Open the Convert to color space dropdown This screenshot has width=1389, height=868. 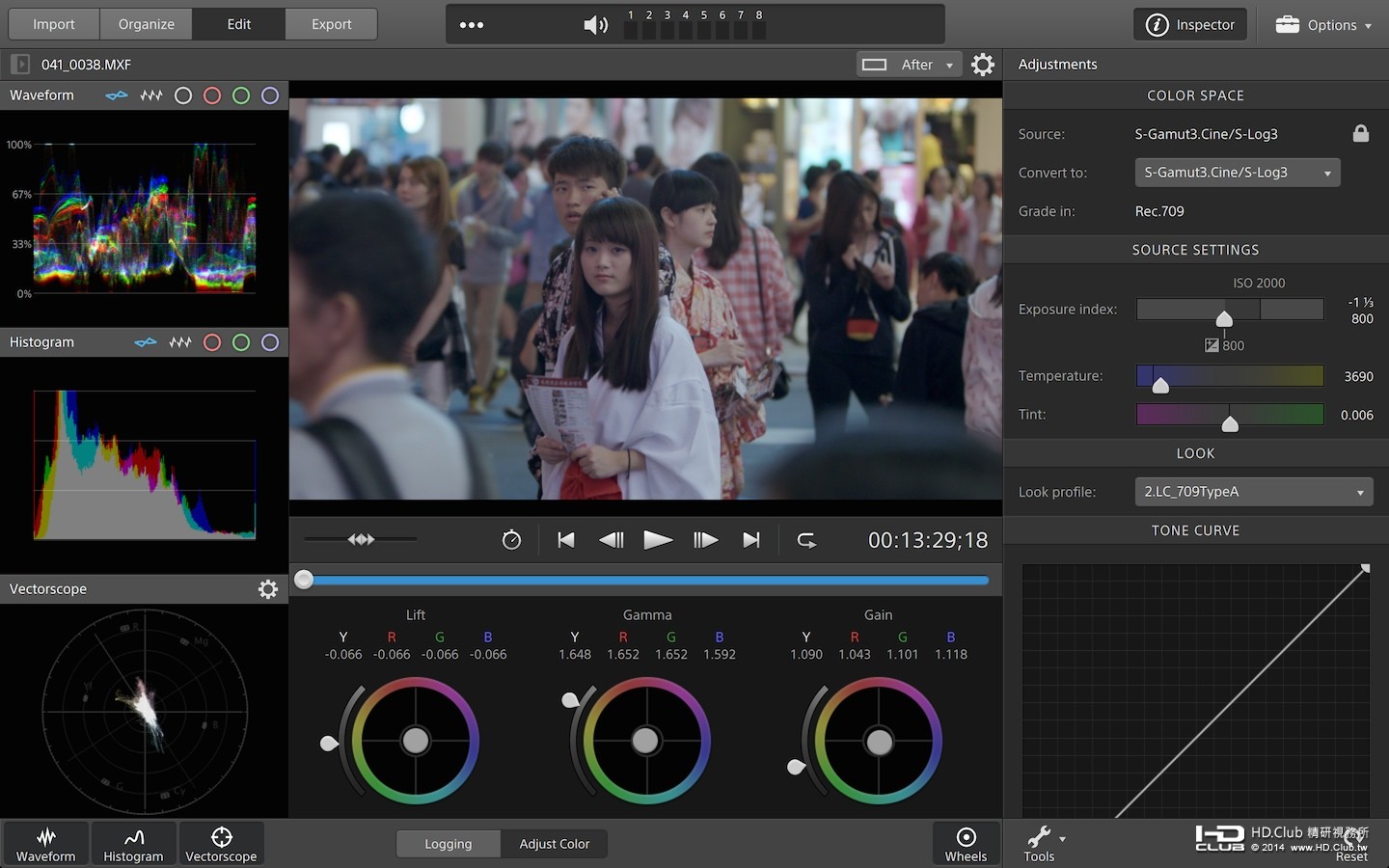[x=1237, y=173]
